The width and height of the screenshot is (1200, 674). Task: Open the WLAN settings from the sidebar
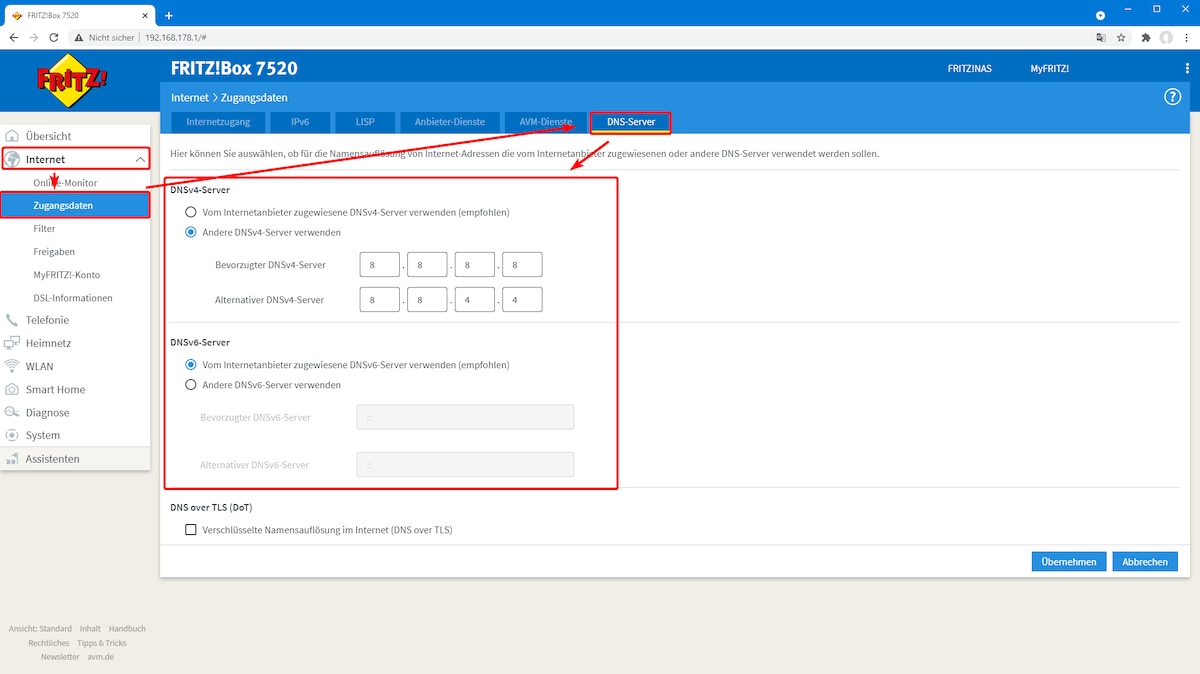(45, 366)
